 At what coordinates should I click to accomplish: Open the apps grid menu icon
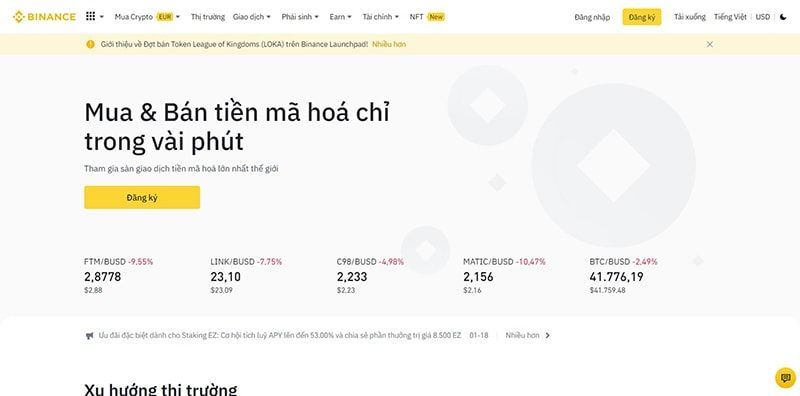90,16
